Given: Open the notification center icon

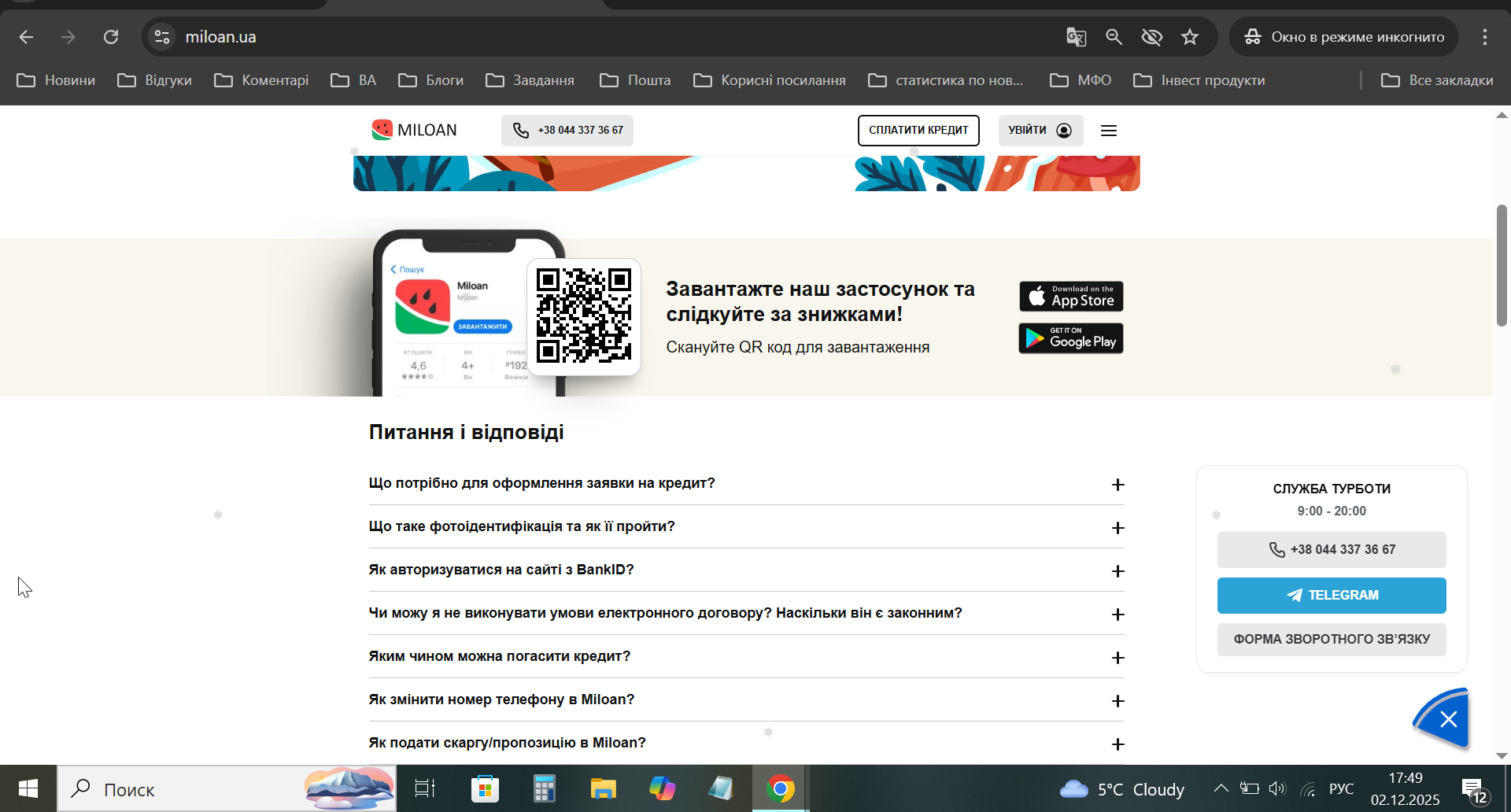Looking at the screenshot, I should (1473, 789).
